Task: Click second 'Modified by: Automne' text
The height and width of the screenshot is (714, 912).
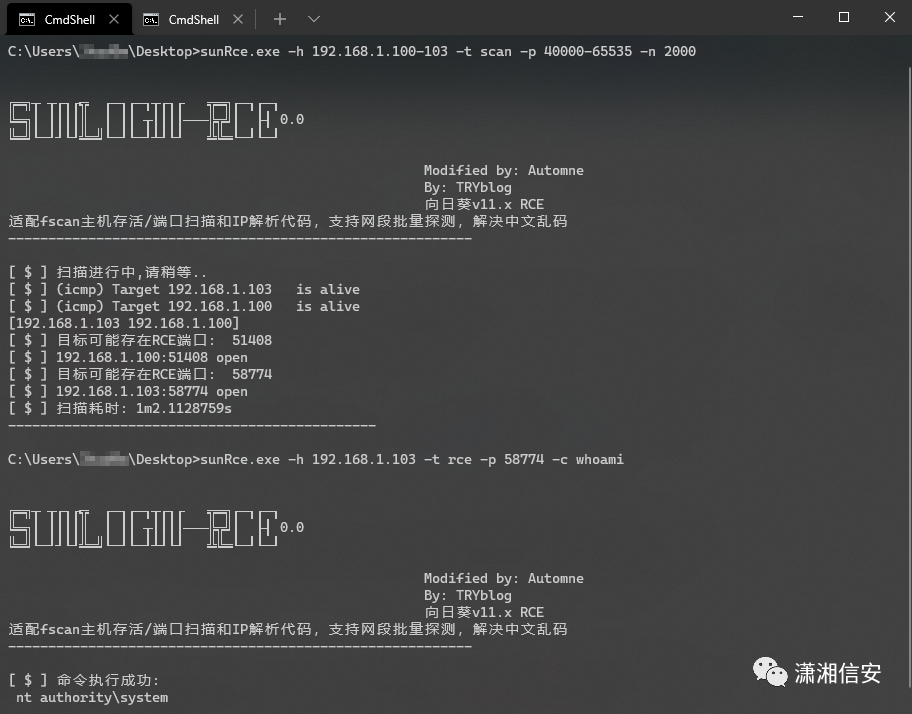Action: click(504, 579)
